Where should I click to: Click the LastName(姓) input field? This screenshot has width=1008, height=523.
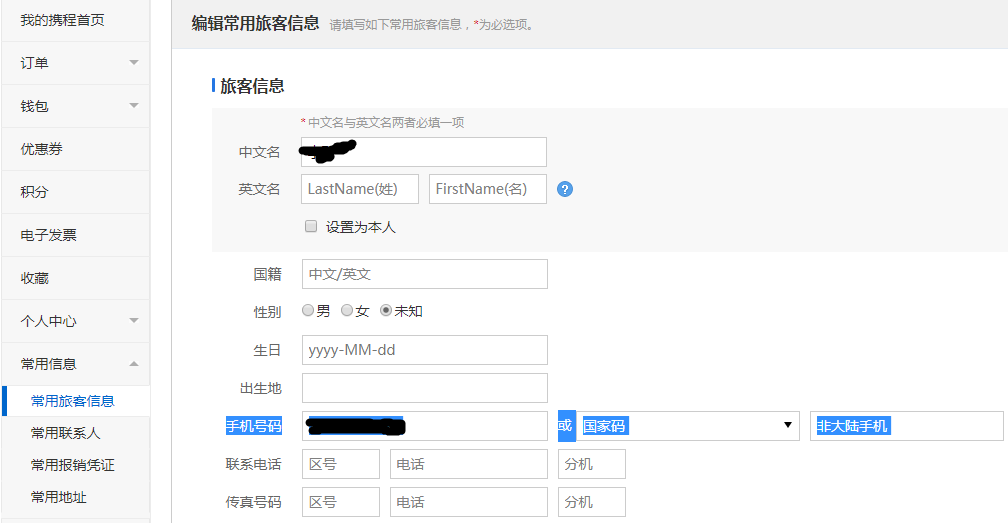click(360, 189)
